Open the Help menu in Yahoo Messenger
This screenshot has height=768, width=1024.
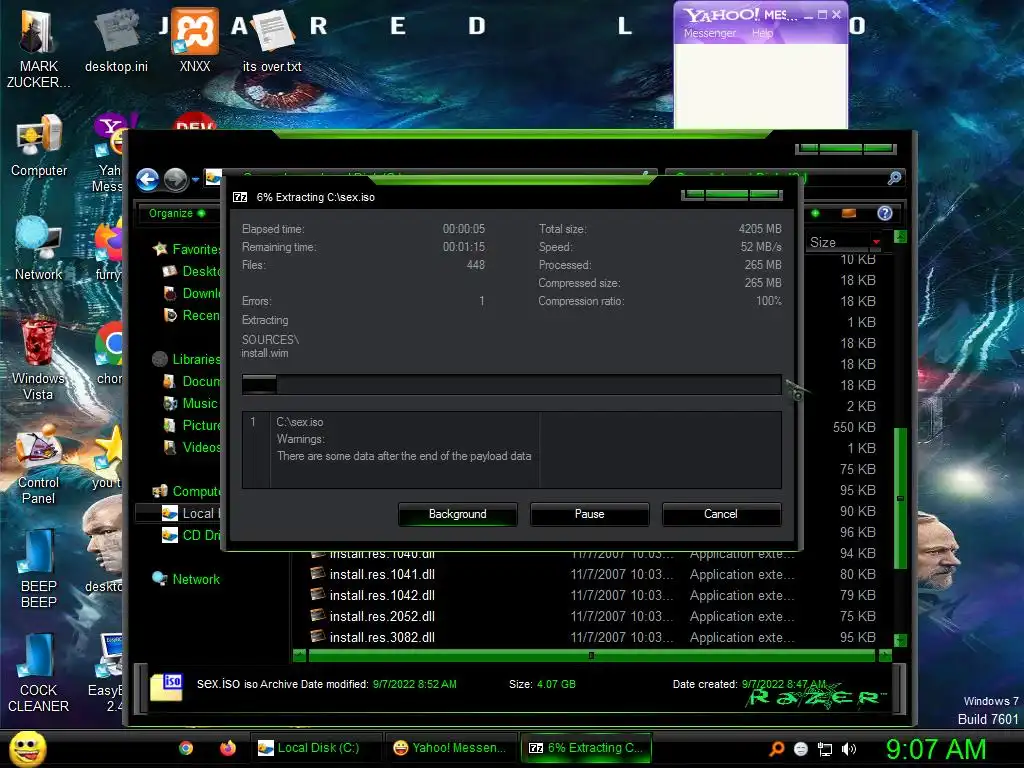coord(762,33)
